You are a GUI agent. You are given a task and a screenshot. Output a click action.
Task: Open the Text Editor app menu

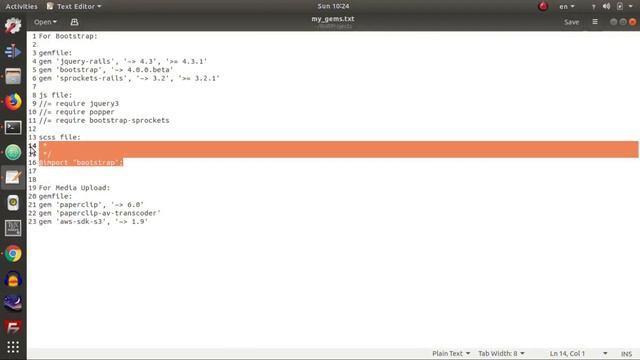[74, 6]
